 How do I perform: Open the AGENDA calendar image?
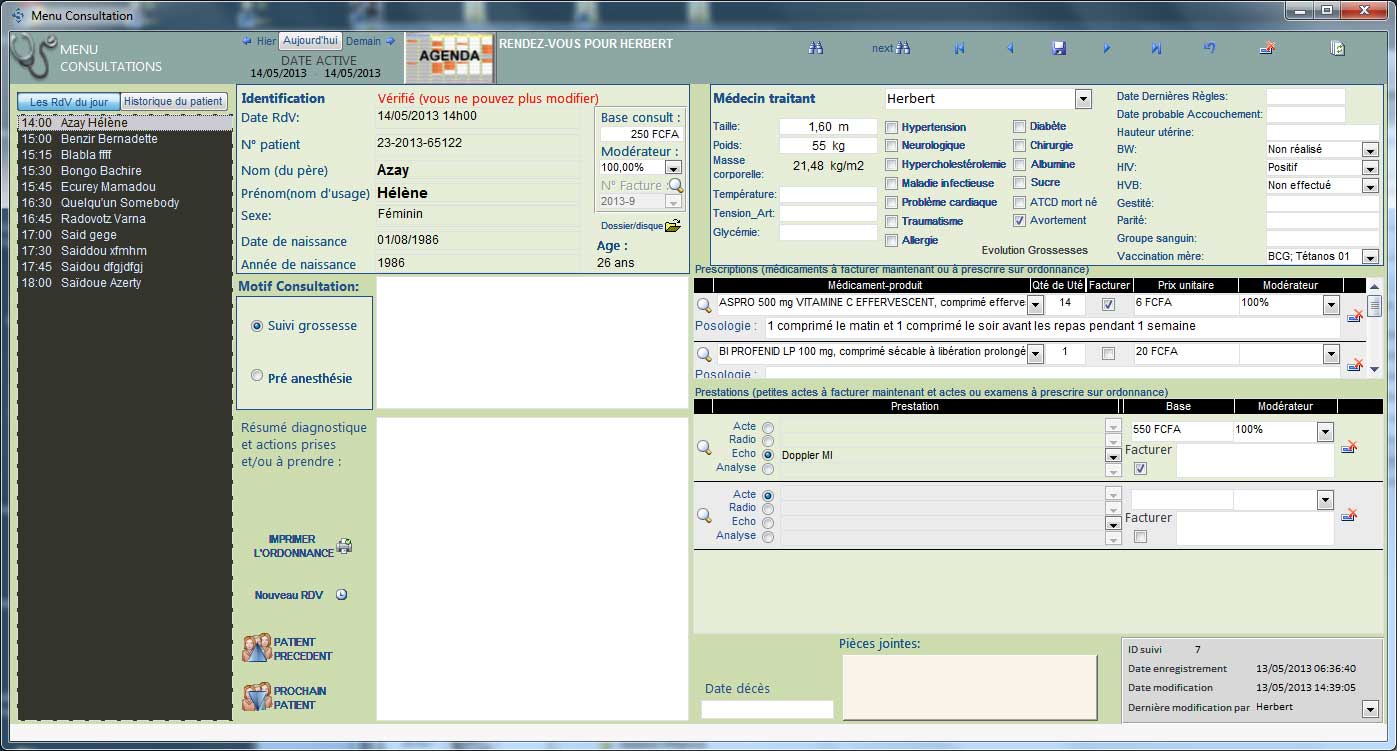[x=449, y=59]
